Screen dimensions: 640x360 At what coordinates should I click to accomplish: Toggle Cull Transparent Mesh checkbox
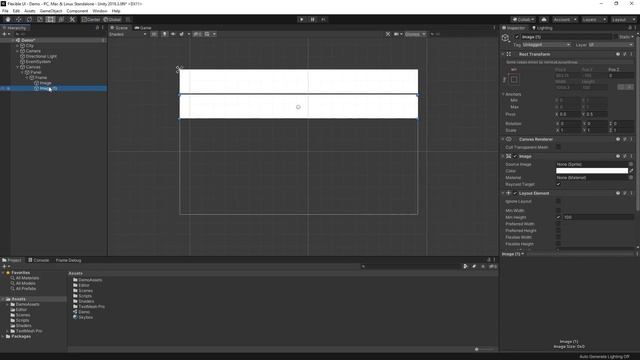coord(558,147)
